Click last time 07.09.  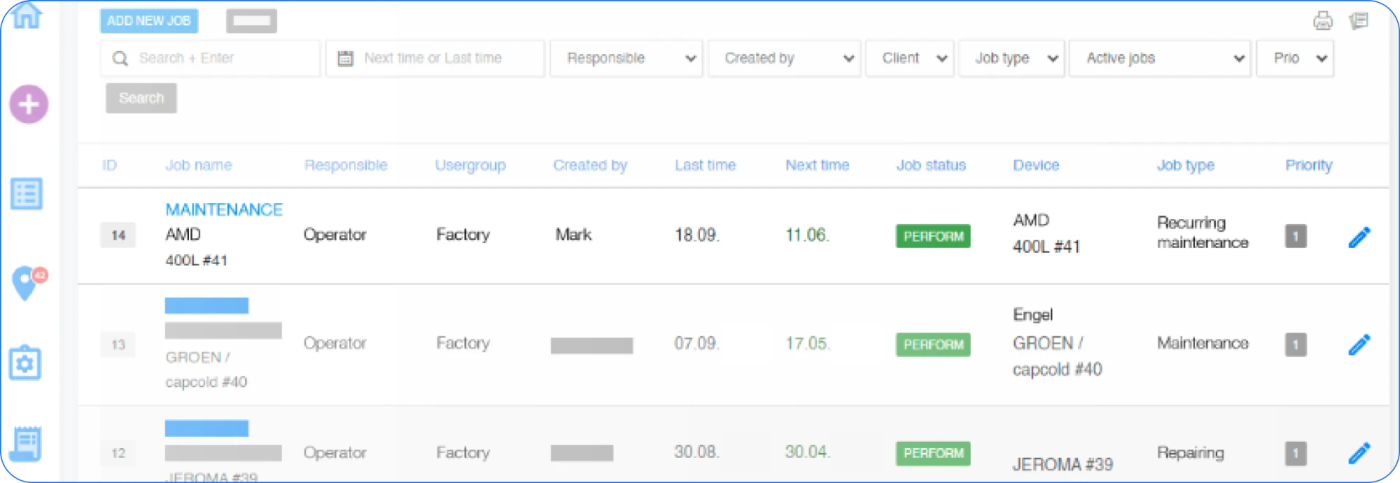click(697, 343)
